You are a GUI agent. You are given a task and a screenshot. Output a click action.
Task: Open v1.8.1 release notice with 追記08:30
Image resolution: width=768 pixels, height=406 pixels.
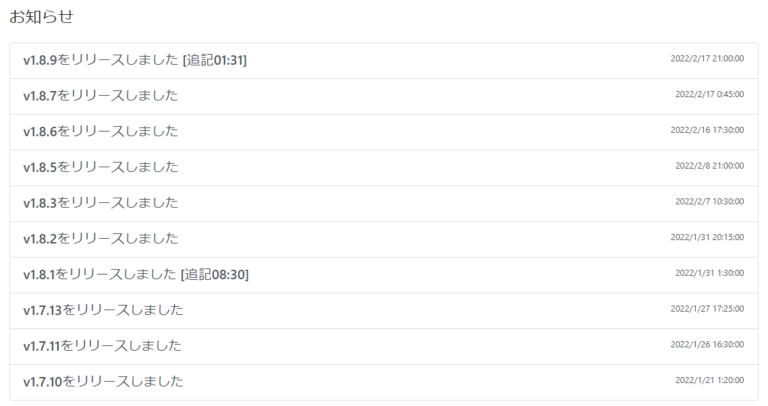tap(136, 274)
